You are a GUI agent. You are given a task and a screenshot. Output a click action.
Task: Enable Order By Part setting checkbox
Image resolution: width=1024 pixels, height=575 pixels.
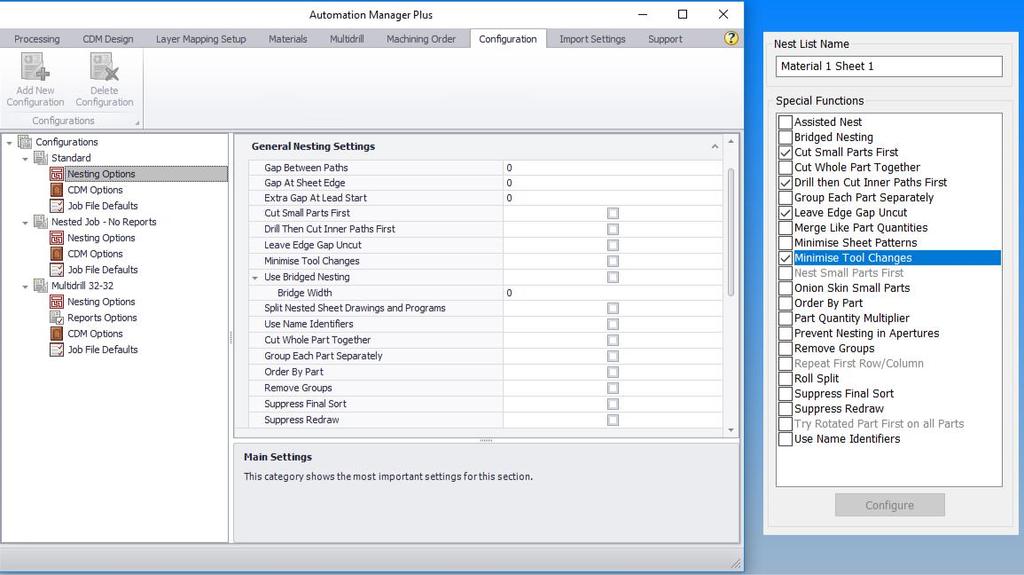613,372
